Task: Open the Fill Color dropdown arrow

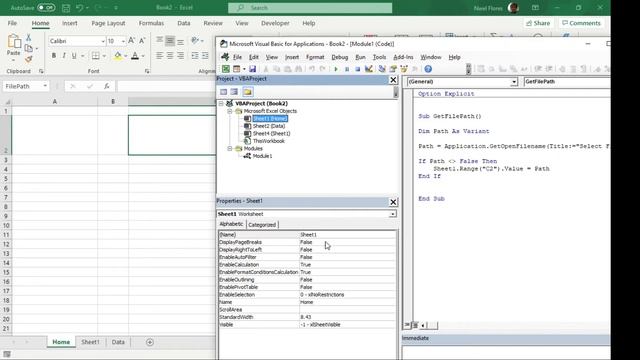Action: coord(125,56)
